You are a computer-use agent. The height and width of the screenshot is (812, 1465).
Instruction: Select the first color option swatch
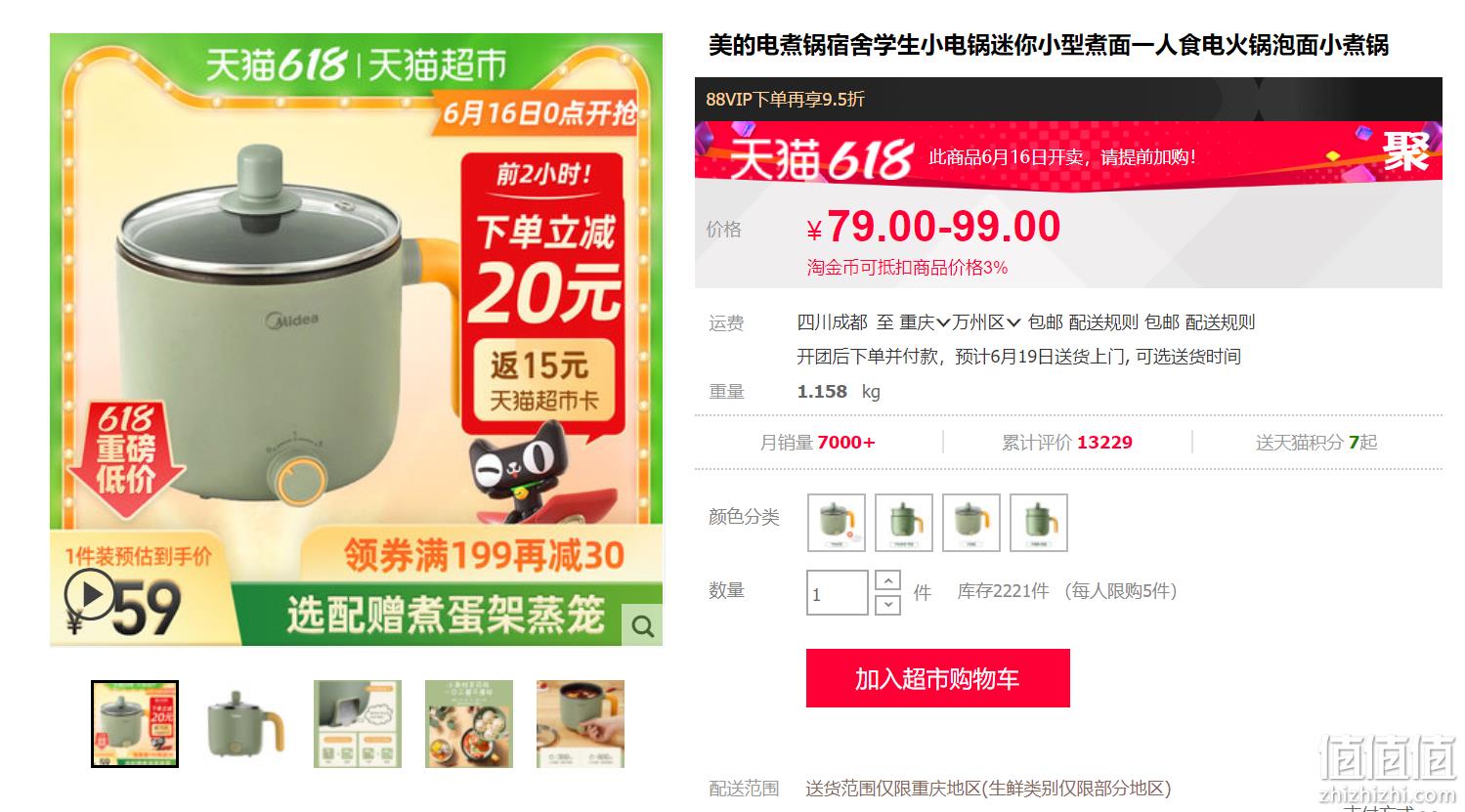coord(837,523)
